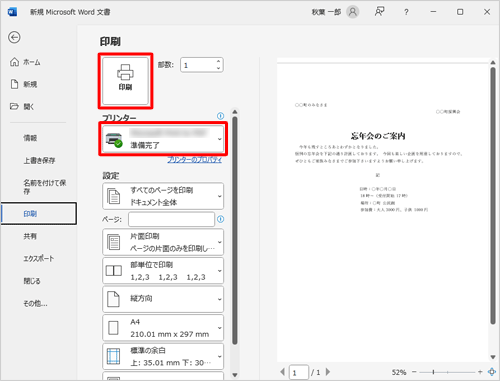Viewport: 500px width, 381px height.
Task: Select 新規 in the sidebar
Action: pos(24,84)
